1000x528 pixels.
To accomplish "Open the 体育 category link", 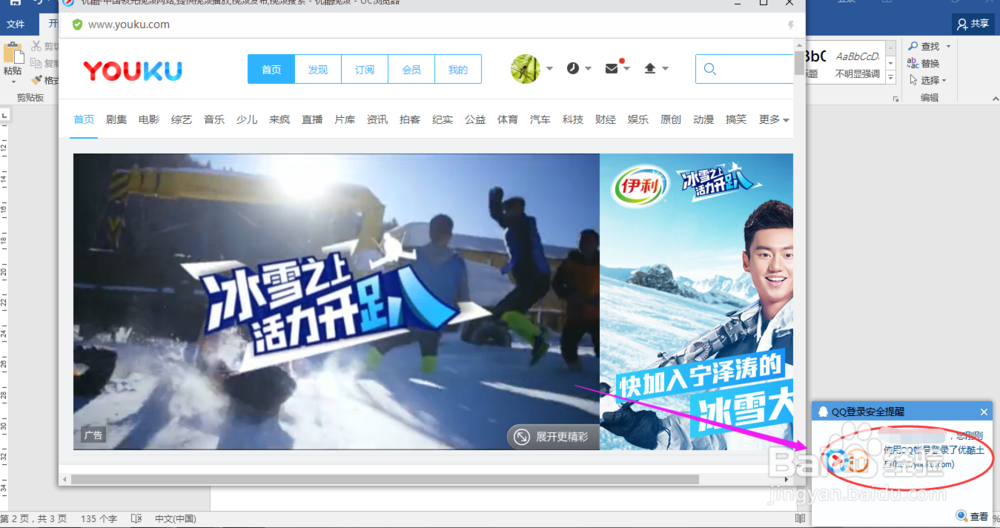I will pos(508,119).
